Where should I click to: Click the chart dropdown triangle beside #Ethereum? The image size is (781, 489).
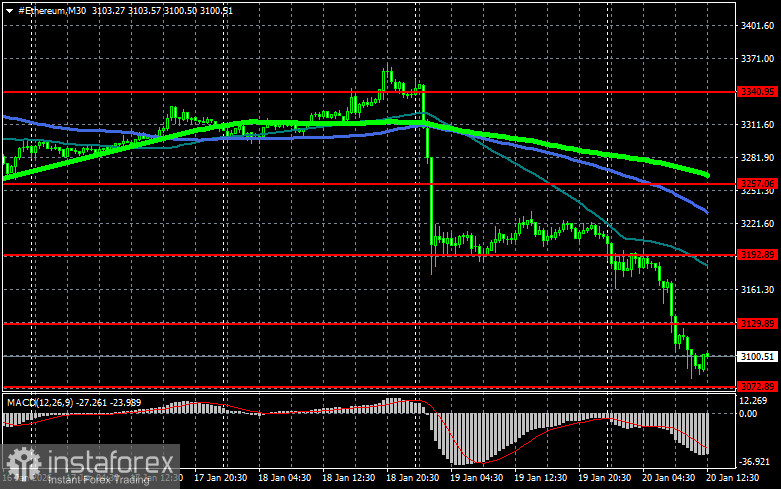click(9, 11)
